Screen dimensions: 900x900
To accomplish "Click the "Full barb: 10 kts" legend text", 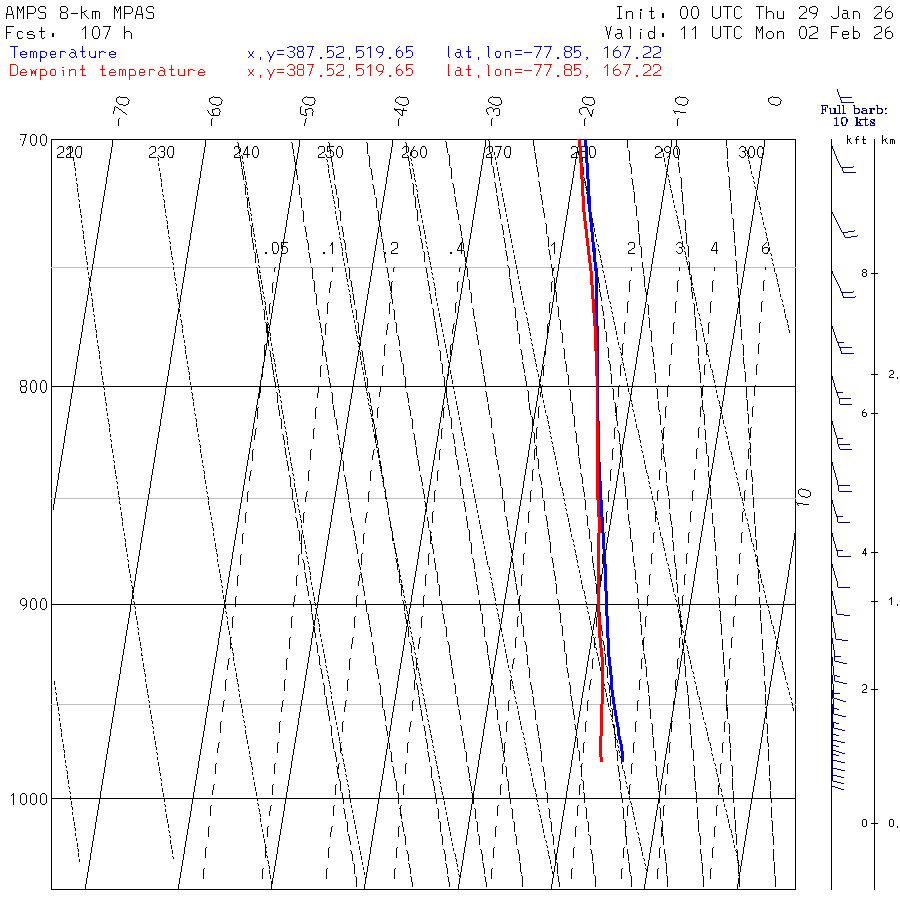I will coord(854,116).
